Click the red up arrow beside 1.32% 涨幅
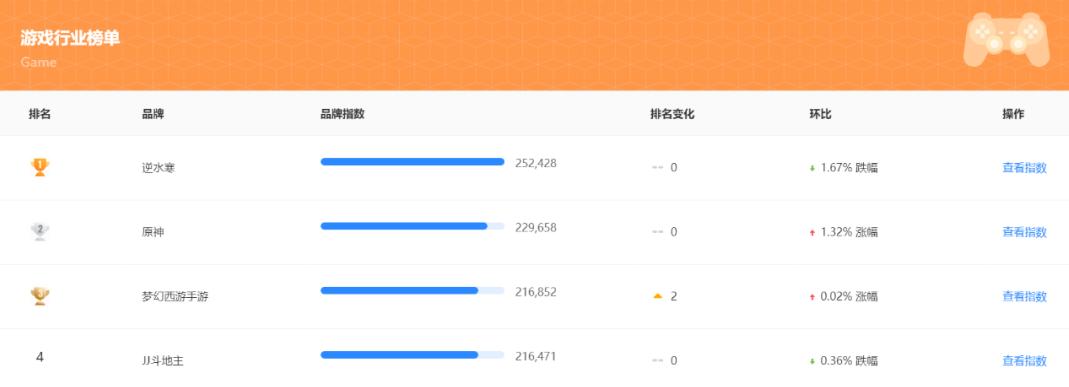The image size is (1069, 387). [x=812, y=232]
